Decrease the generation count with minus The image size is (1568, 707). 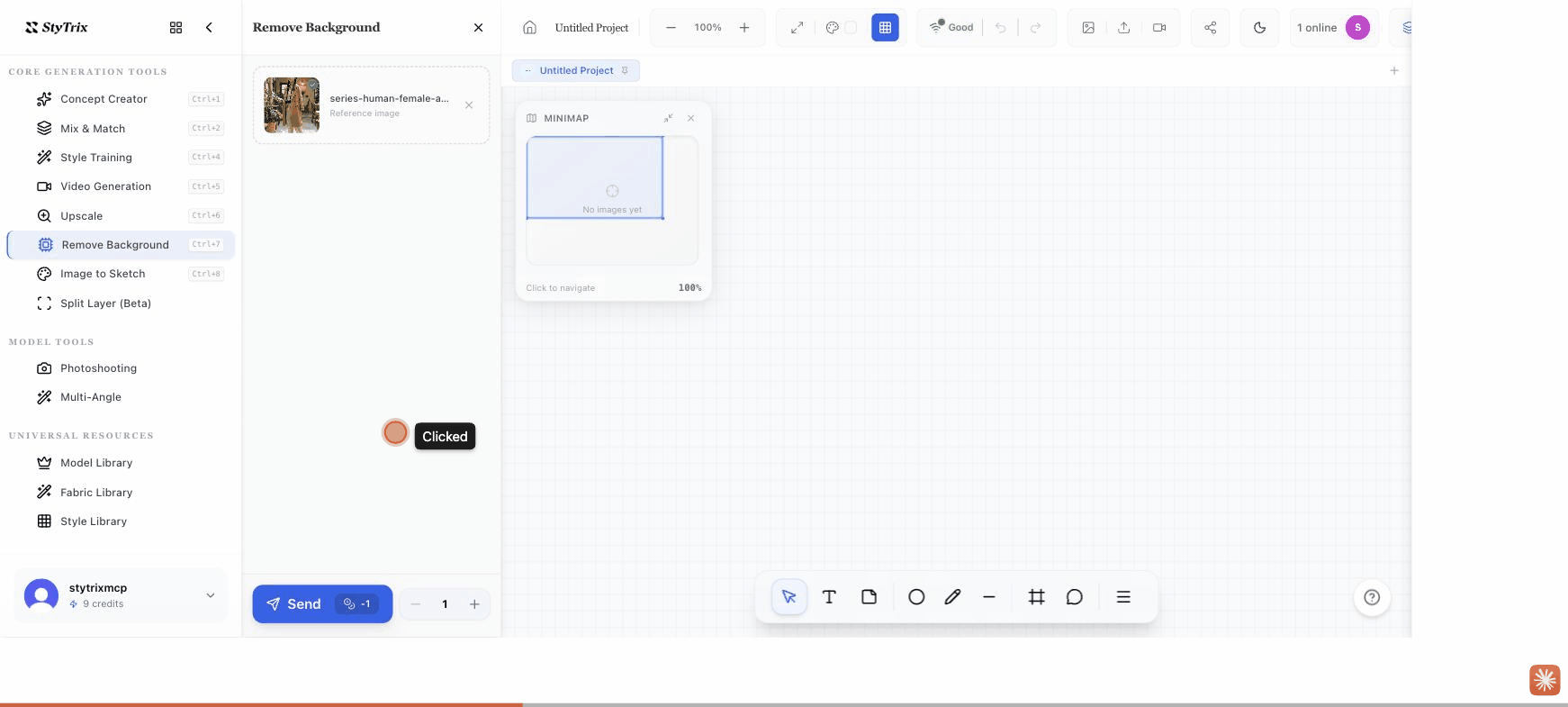416,604
